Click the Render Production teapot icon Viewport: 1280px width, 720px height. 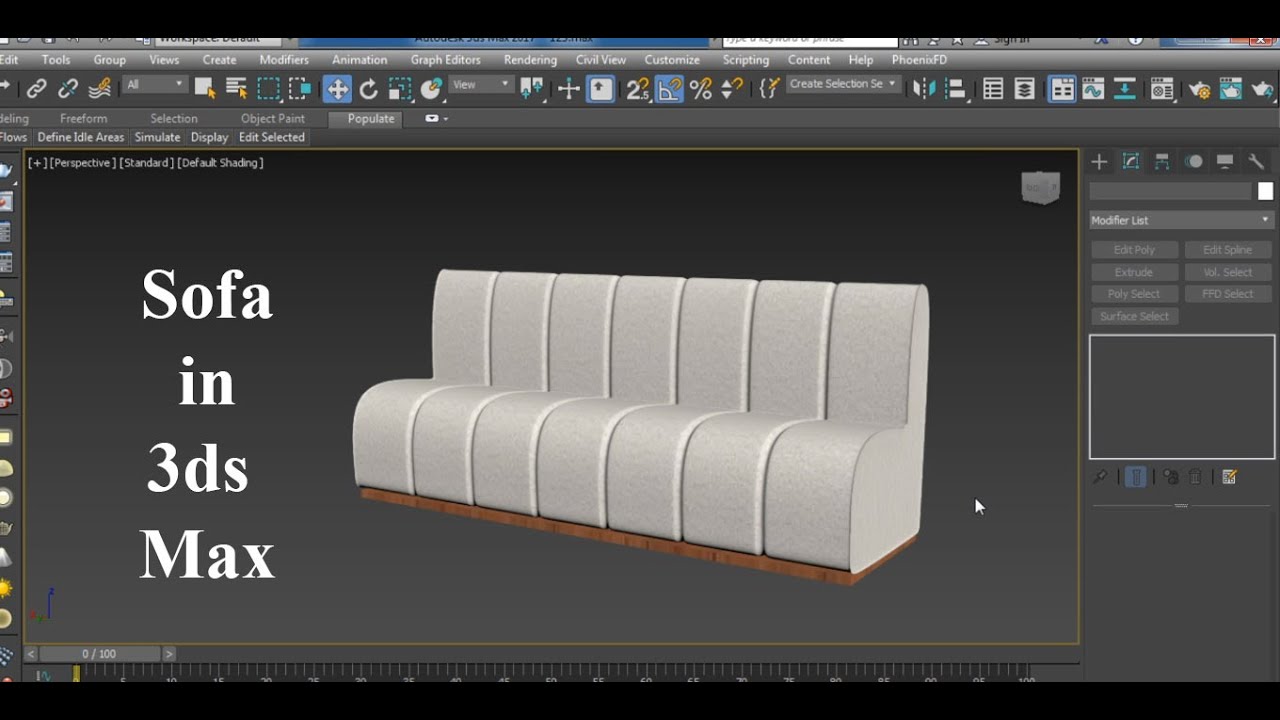pyautogui.click(x=1262, y=89)
